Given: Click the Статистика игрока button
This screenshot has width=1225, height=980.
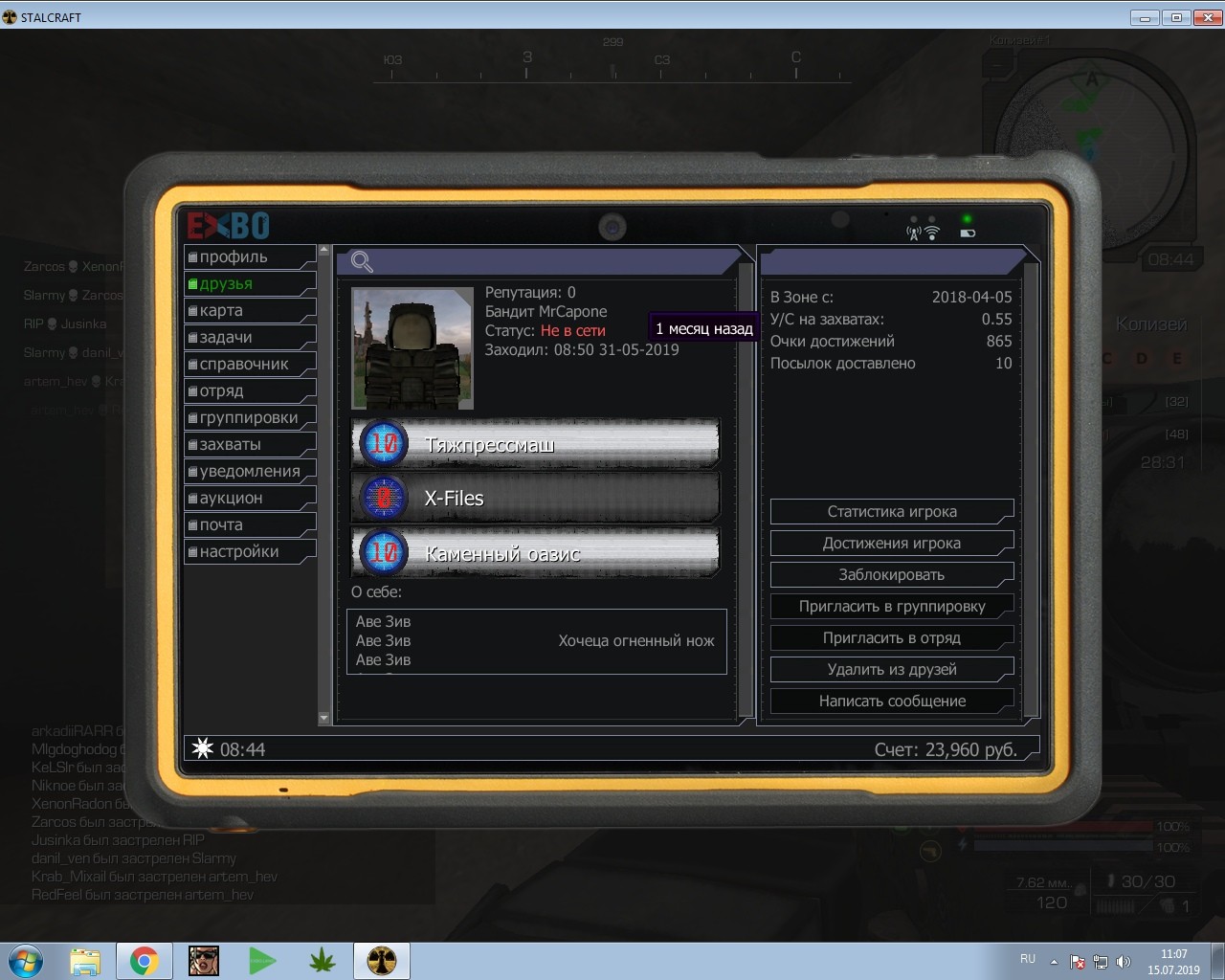Looking at the screenshot, I should click(892, 512).
